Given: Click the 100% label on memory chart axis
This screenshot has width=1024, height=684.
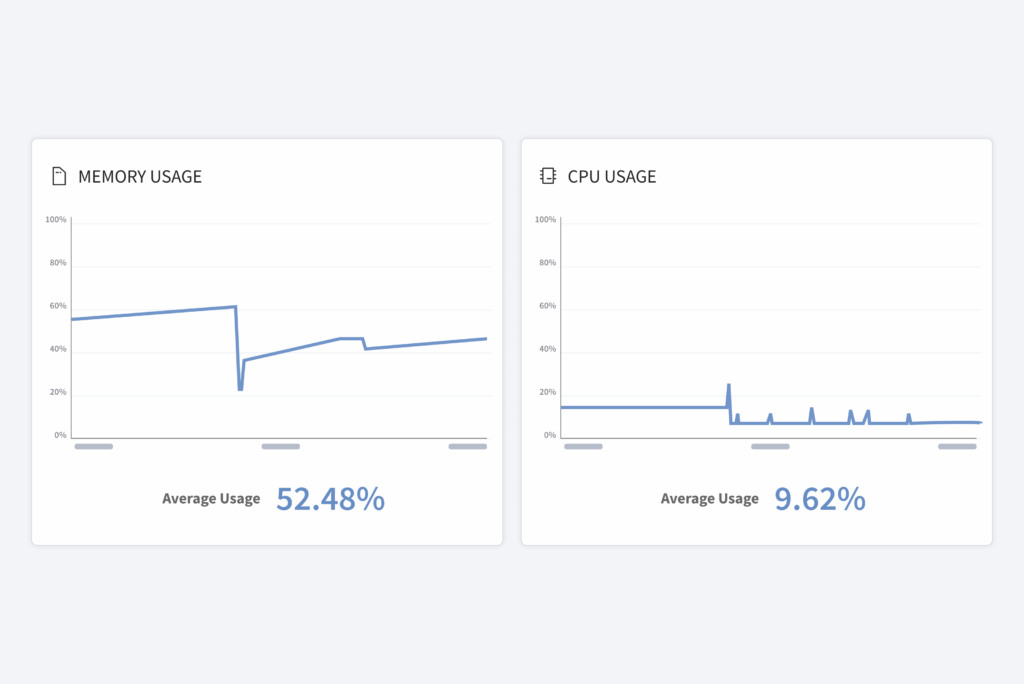Looking at the screenshot, I should click(x=58, y=219).
